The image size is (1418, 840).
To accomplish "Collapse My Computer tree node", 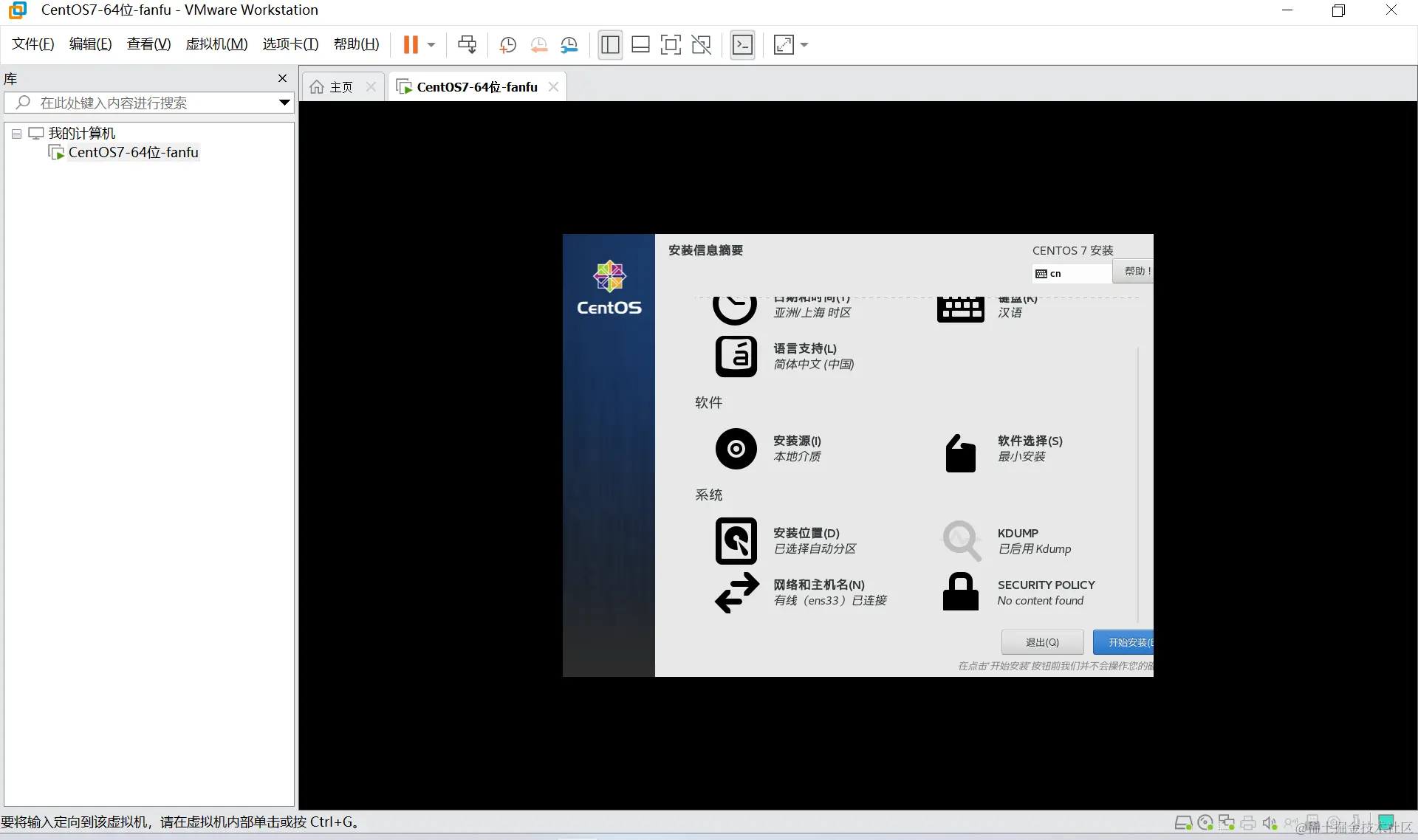I will click(x=16, y=134).
